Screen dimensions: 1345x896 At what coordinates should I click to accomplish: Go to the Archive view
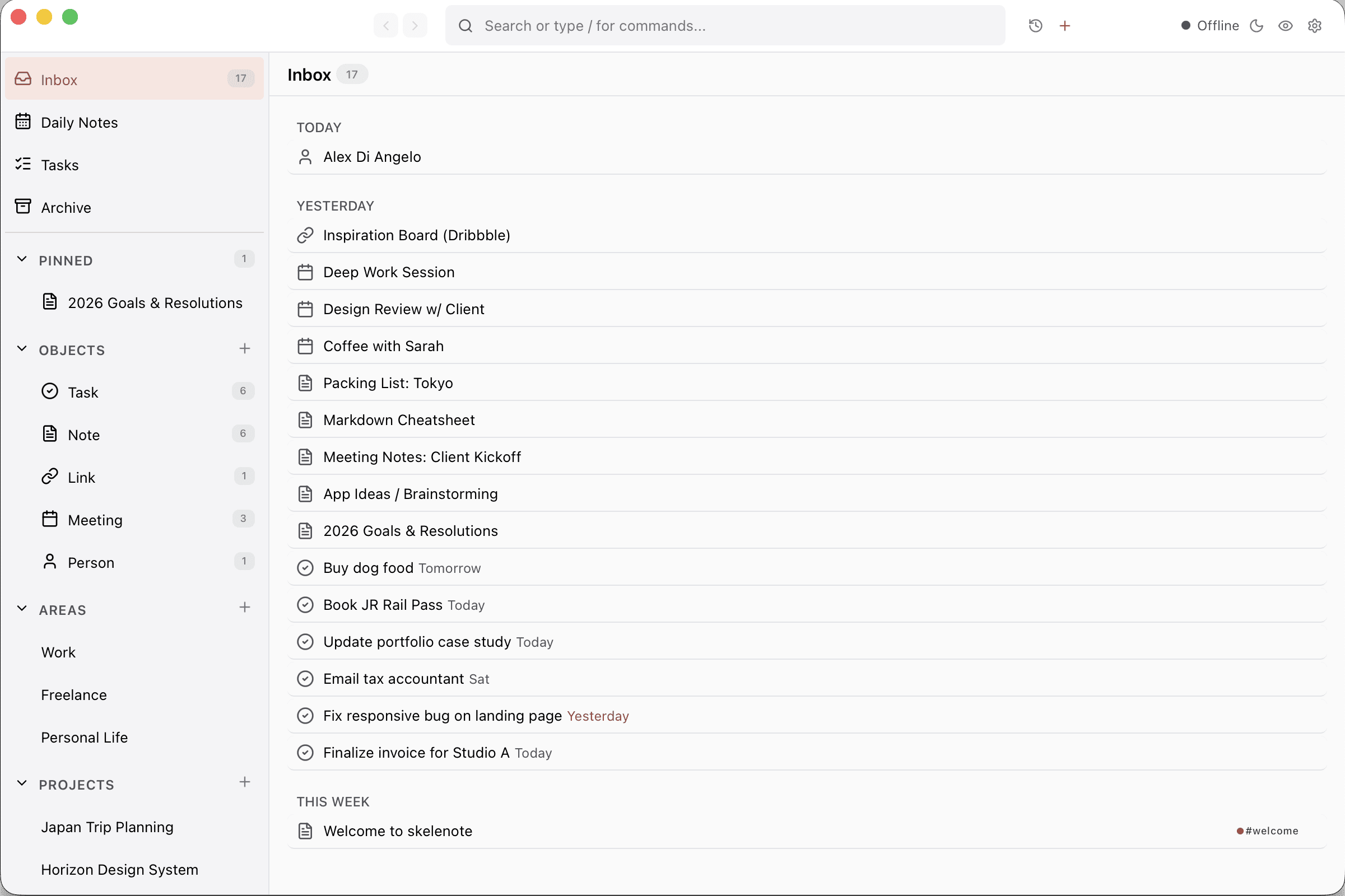pyautogui.click(x=66, y=207)
